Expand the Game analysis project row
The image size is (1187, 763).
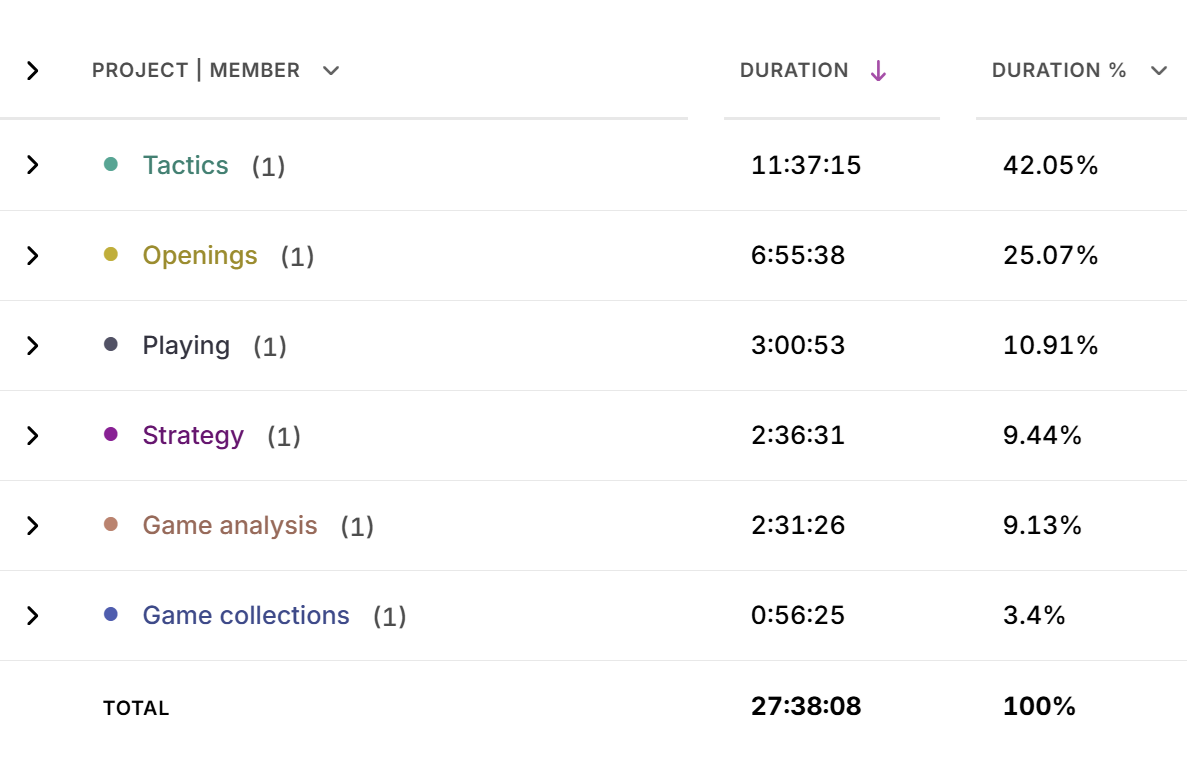click(x=33, y=525)
